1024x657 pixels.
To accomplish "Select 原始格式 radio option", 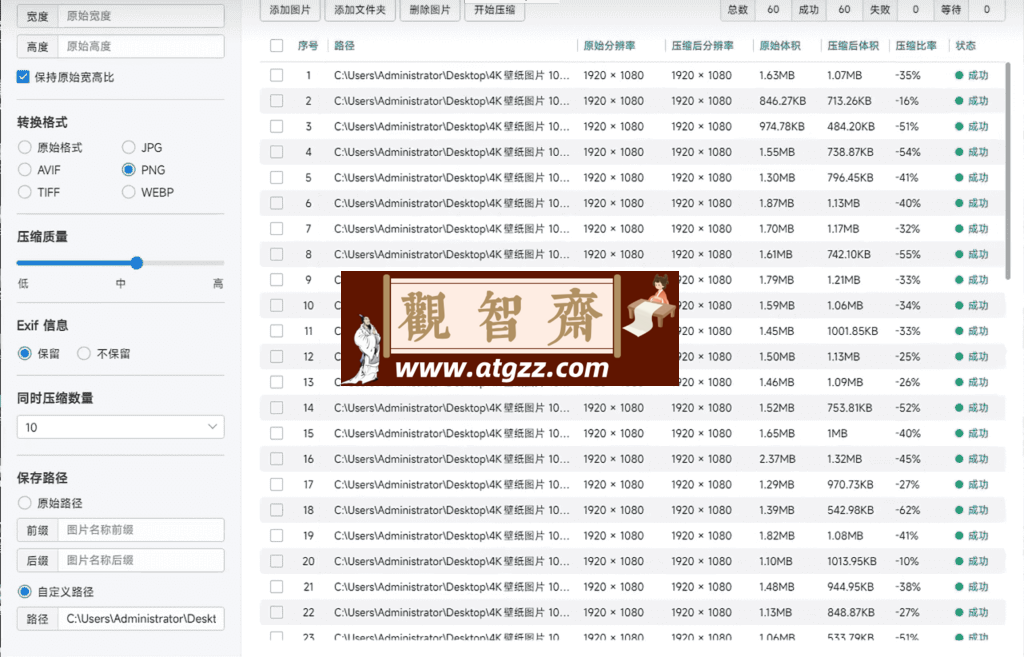I will coord(25,148).
